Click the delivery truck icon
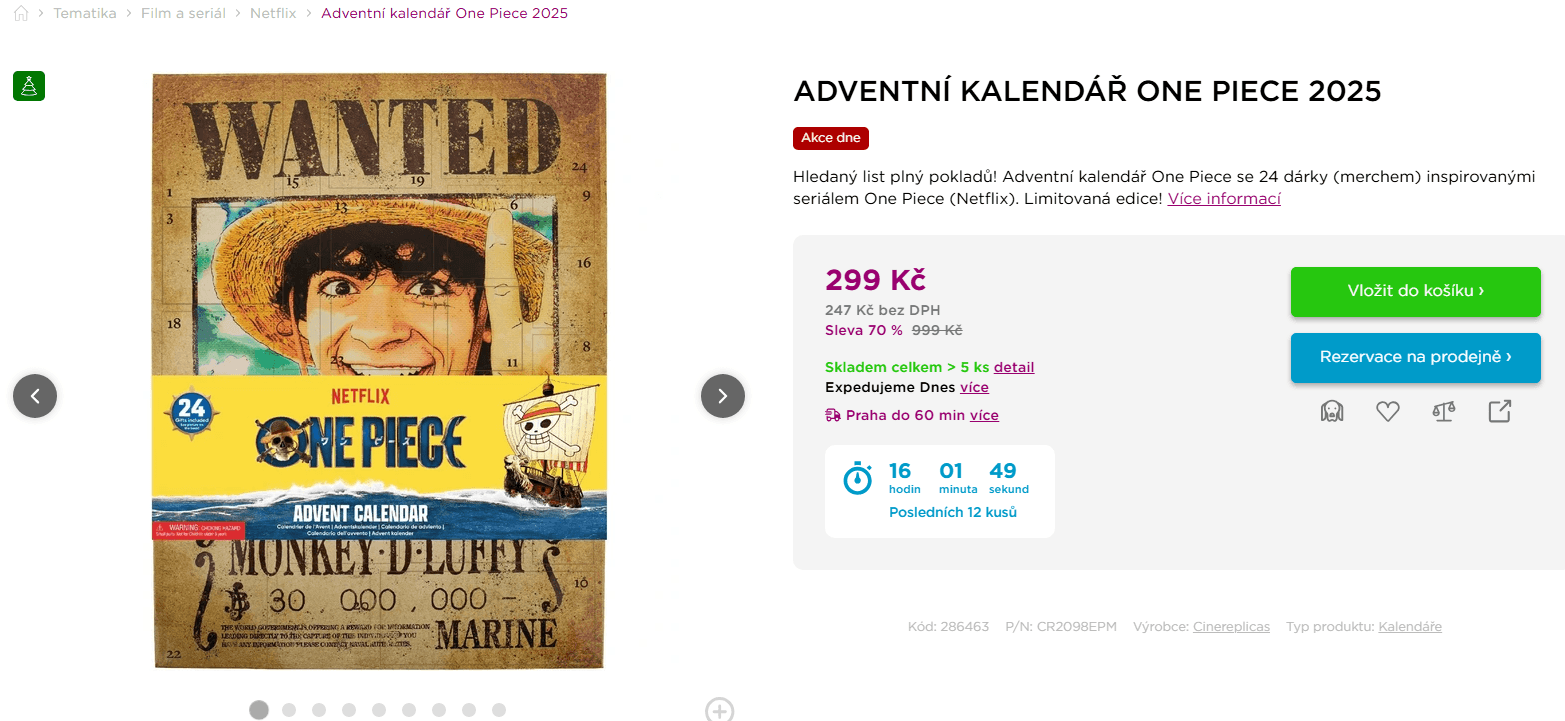The image size is (1565, 721). coord(832,414)
